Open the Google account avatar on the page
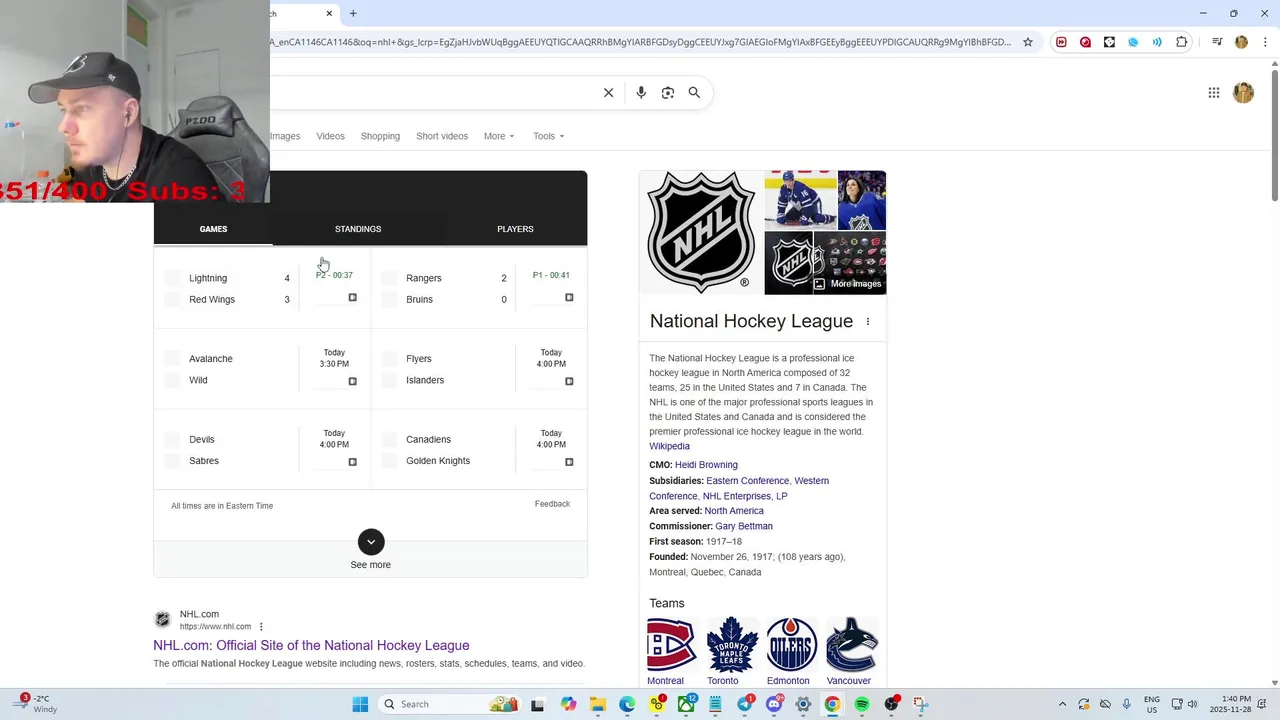 (x=1244, y=93)
